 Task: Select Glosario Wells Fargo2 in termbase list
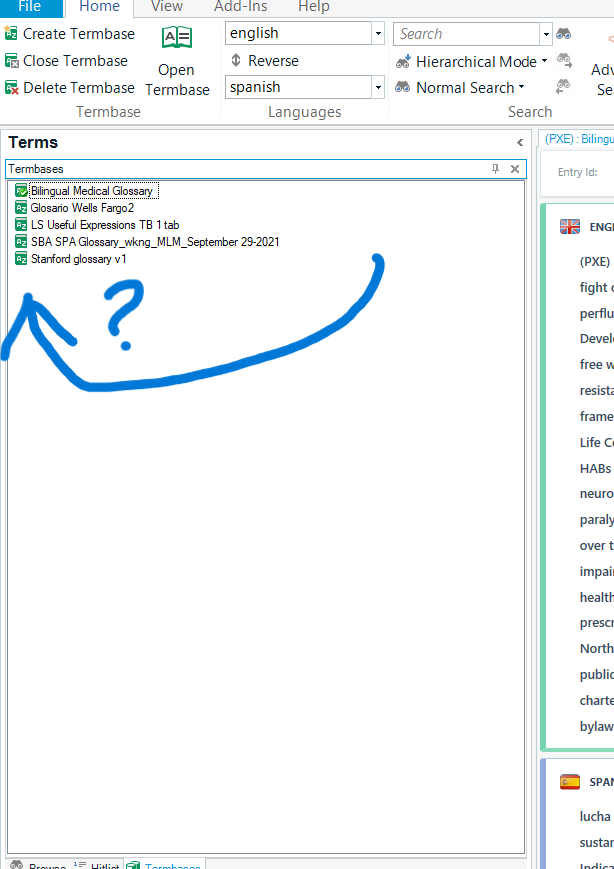(x=83, y=208)
